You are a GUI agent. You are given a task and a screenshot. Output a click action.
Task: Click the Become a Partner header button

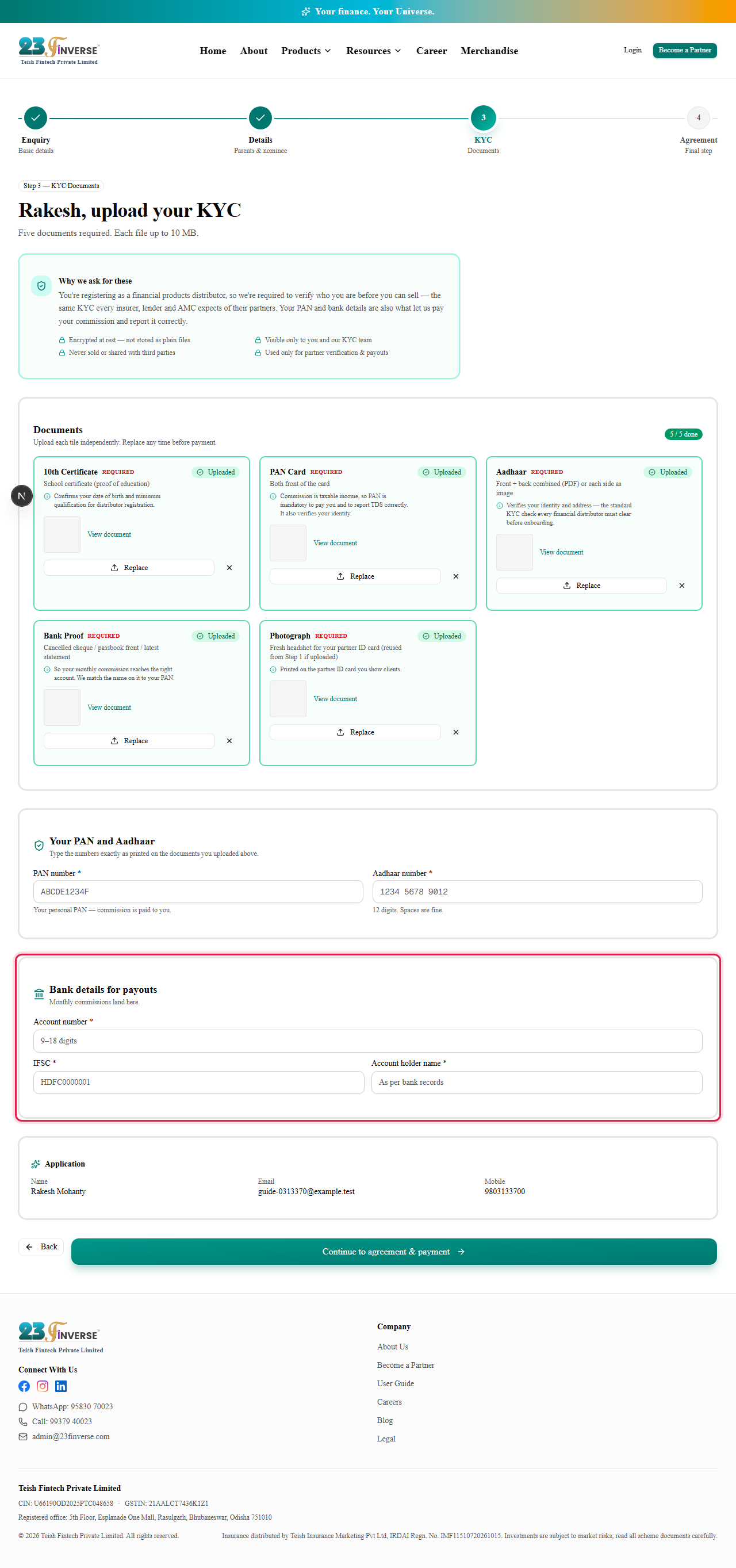684,50
